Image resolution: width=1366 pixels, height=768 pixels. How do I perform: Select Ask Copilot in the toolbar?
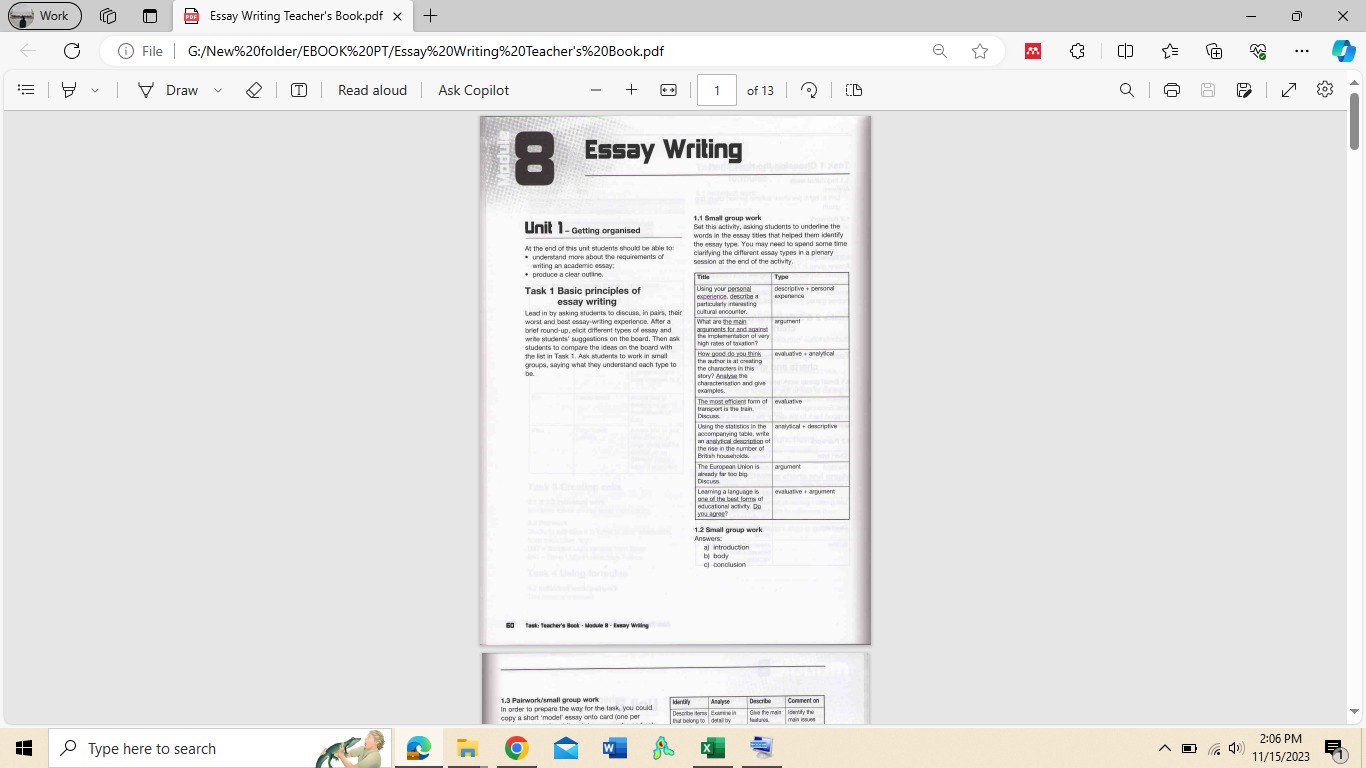pyautogui.click(x=472, y=89)
